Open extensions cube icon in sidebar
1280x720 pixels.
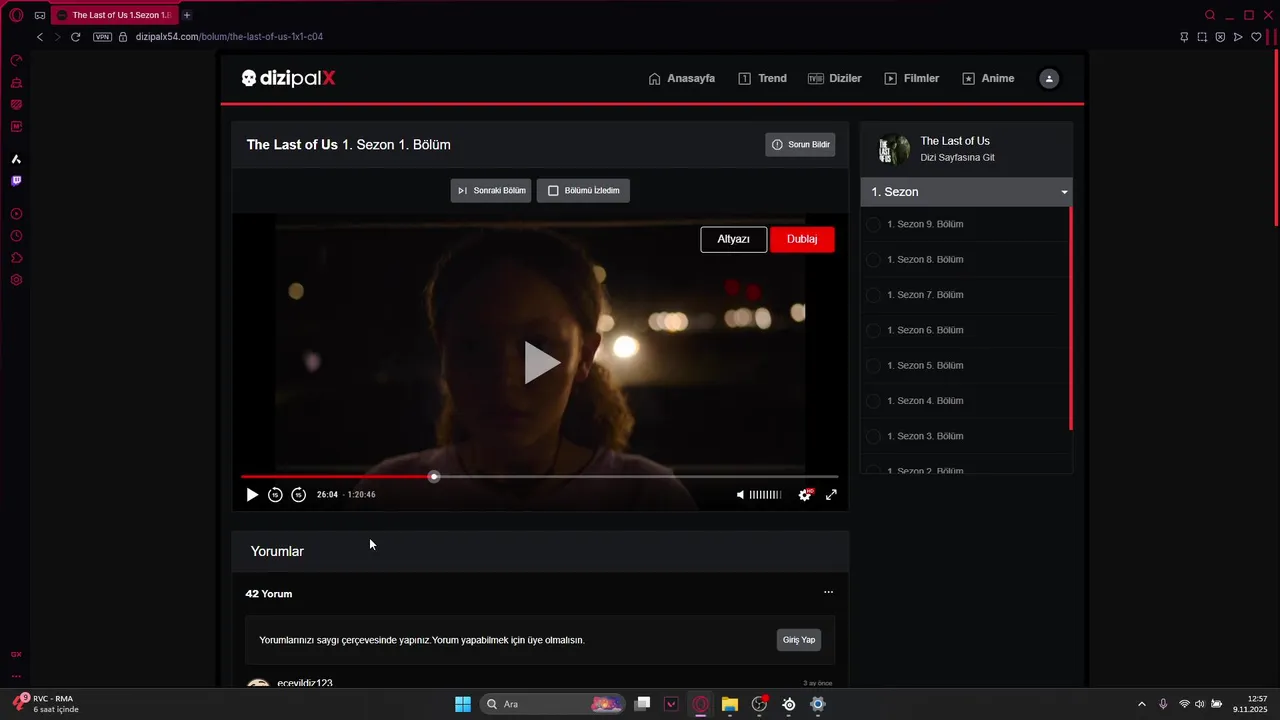tap(16, 258)
